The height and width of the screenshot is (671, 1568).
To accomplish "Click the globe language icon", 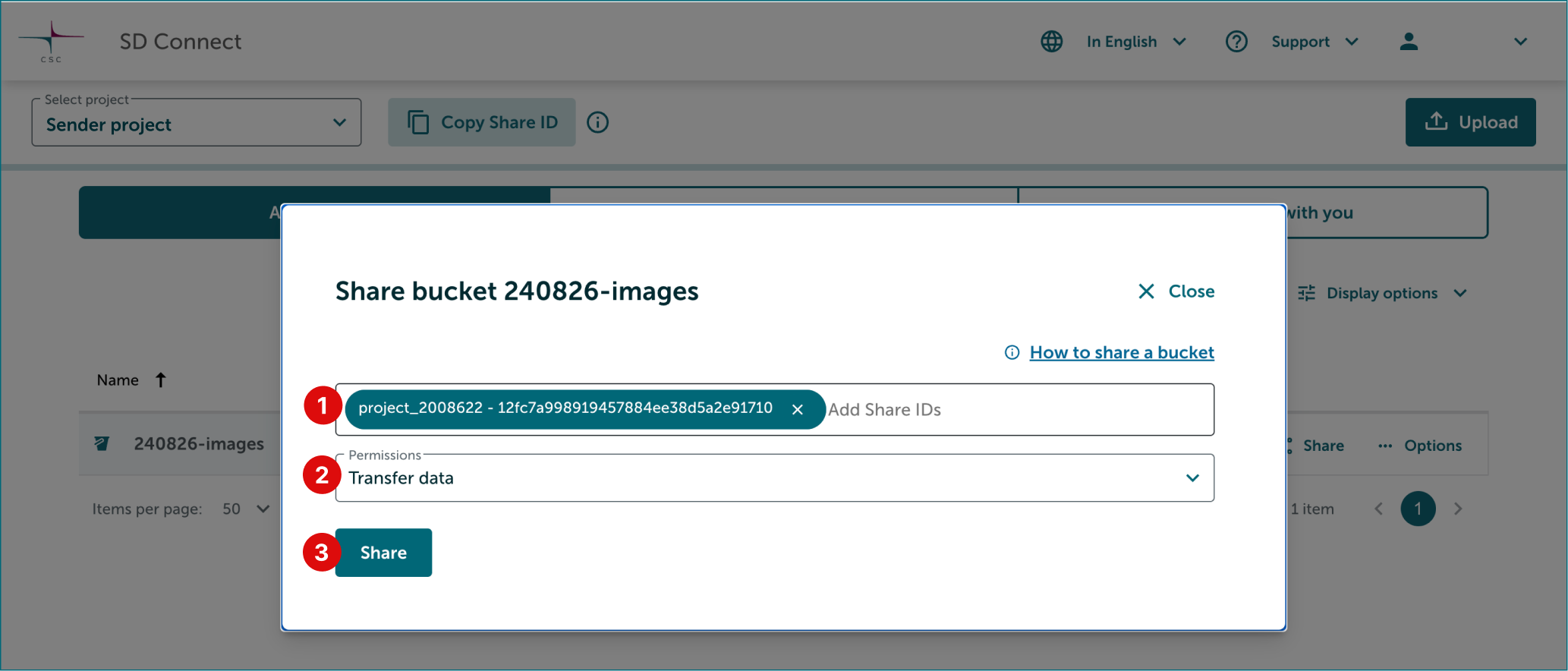I will (x=1052, y=42).
